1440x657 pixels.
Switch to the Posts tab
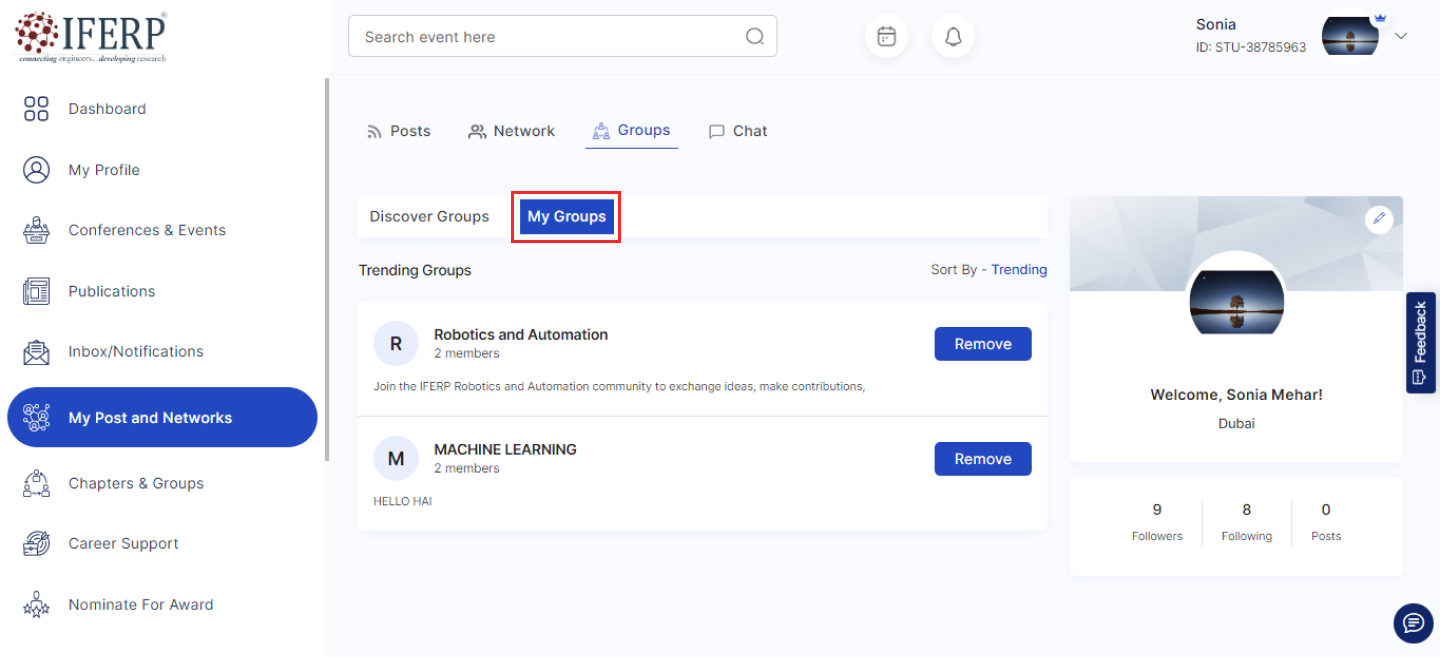(x=399, y=131)
